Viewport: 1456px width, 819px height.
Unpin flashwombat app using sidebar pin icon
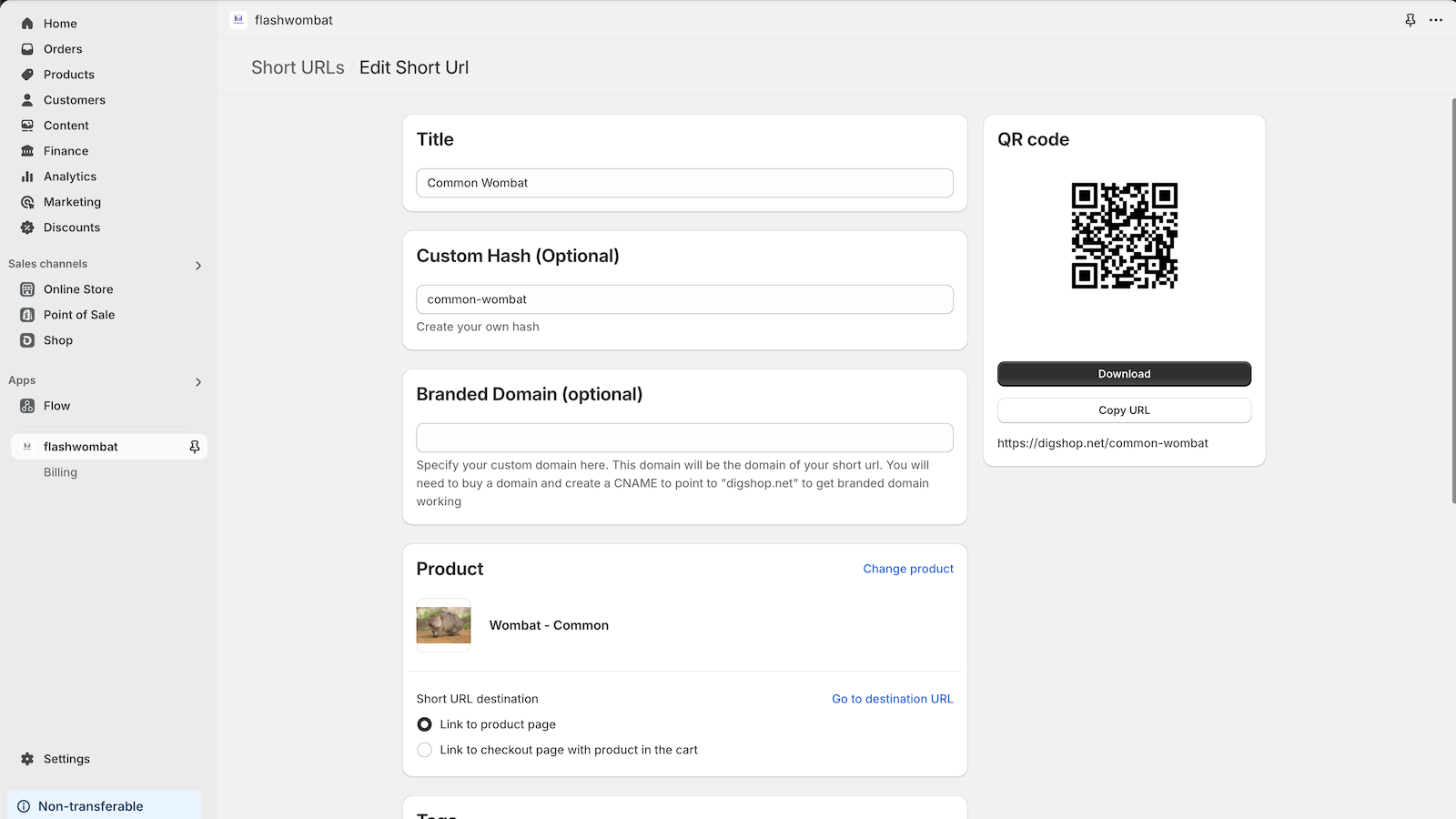click(195, 447)
